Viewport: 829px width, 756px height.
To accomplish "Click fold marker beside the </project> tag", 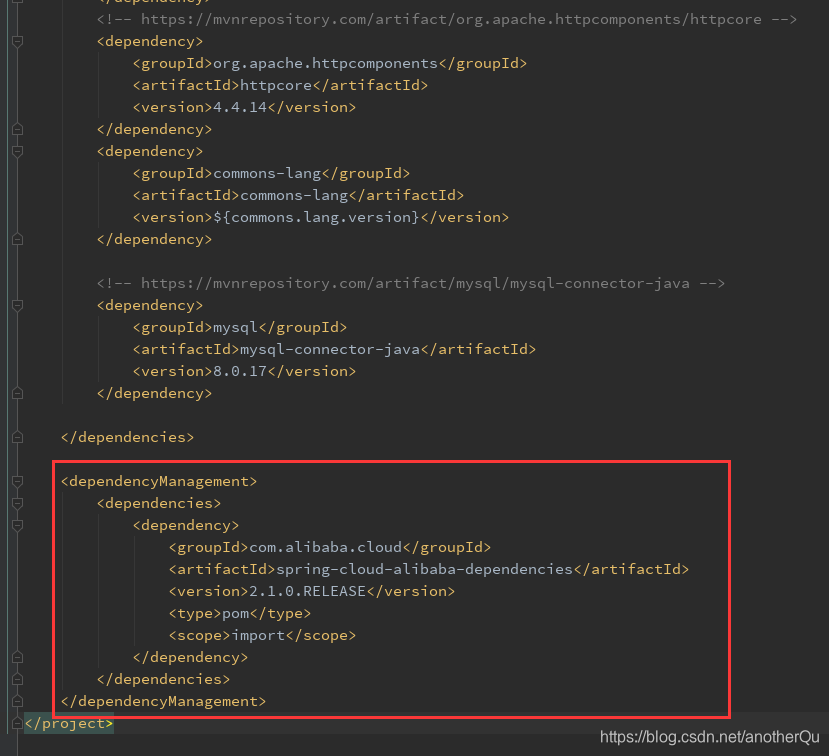I will pyautogui.click(x=17, y=723).
